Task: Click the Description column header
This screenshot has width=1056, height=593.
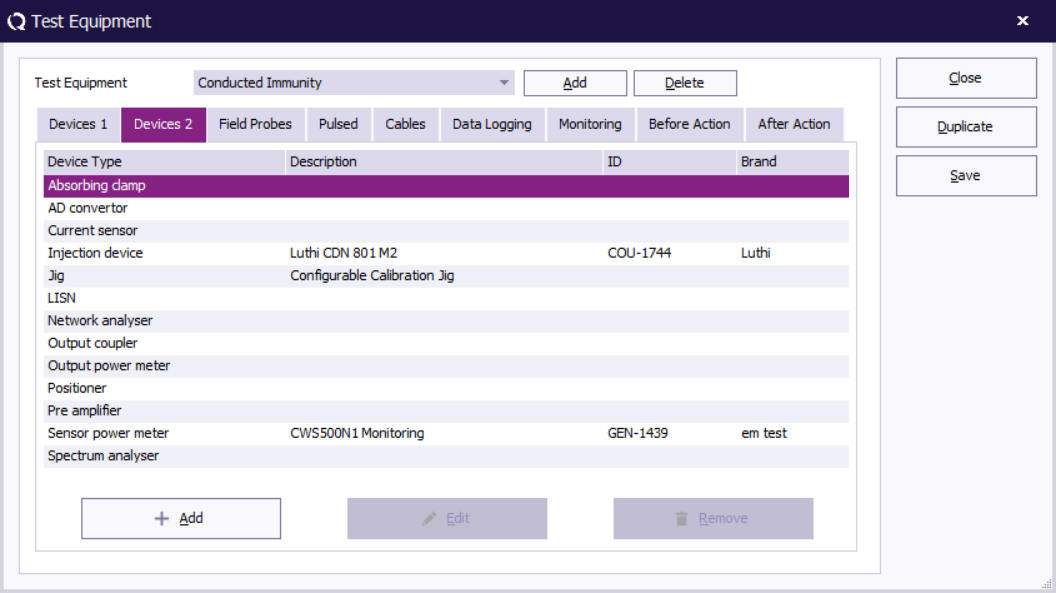Action: 444,162
